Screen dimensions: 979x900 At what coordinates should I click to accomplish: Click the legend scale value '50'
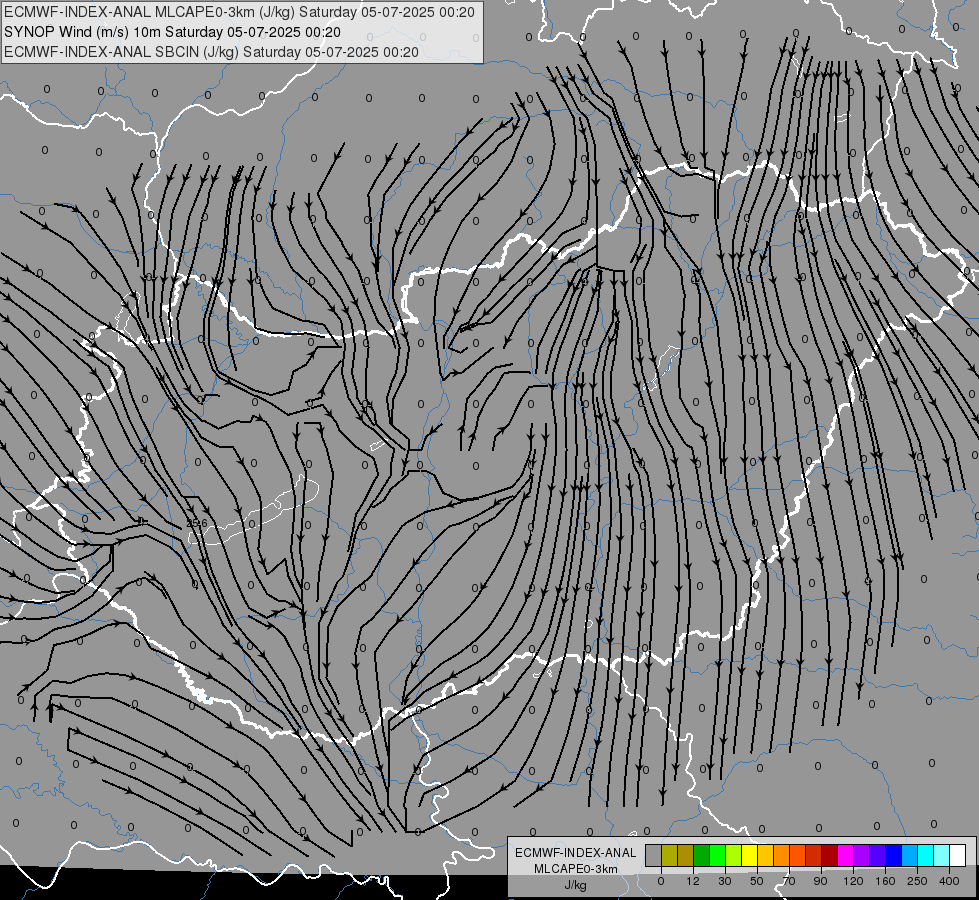click(757, 881)
